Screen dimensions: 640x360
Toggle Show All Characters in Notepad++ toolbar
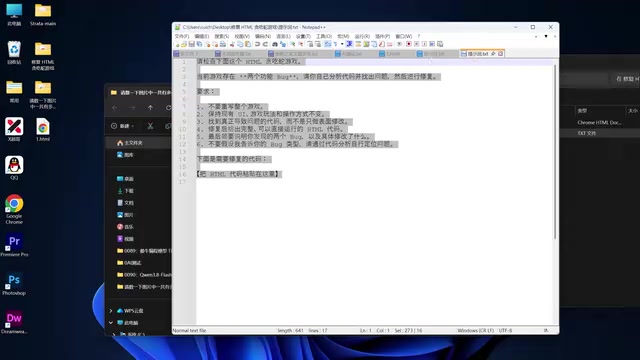point(335,44)
